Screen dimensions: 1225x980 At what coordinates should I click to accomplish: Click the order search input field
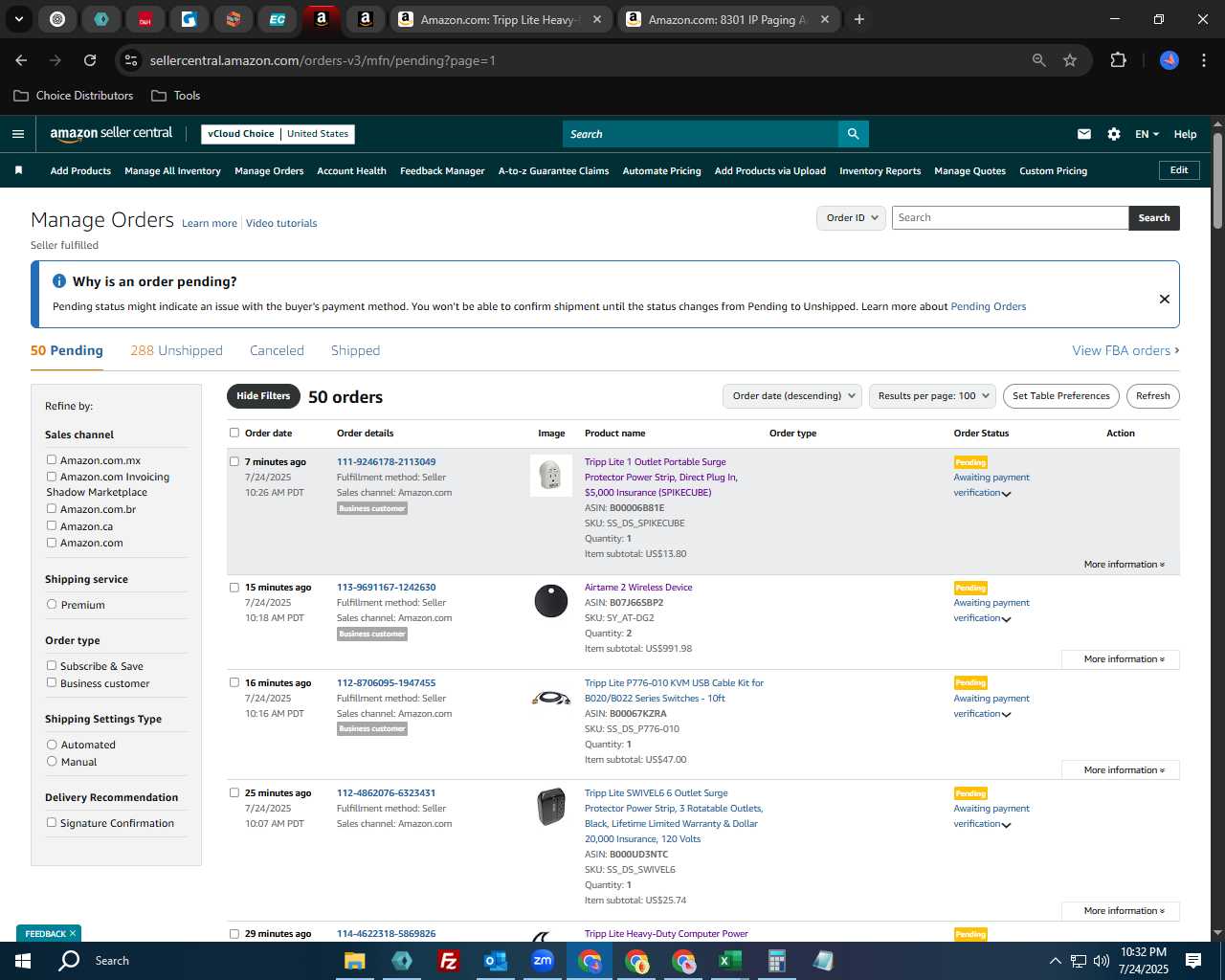[1010, 218]
